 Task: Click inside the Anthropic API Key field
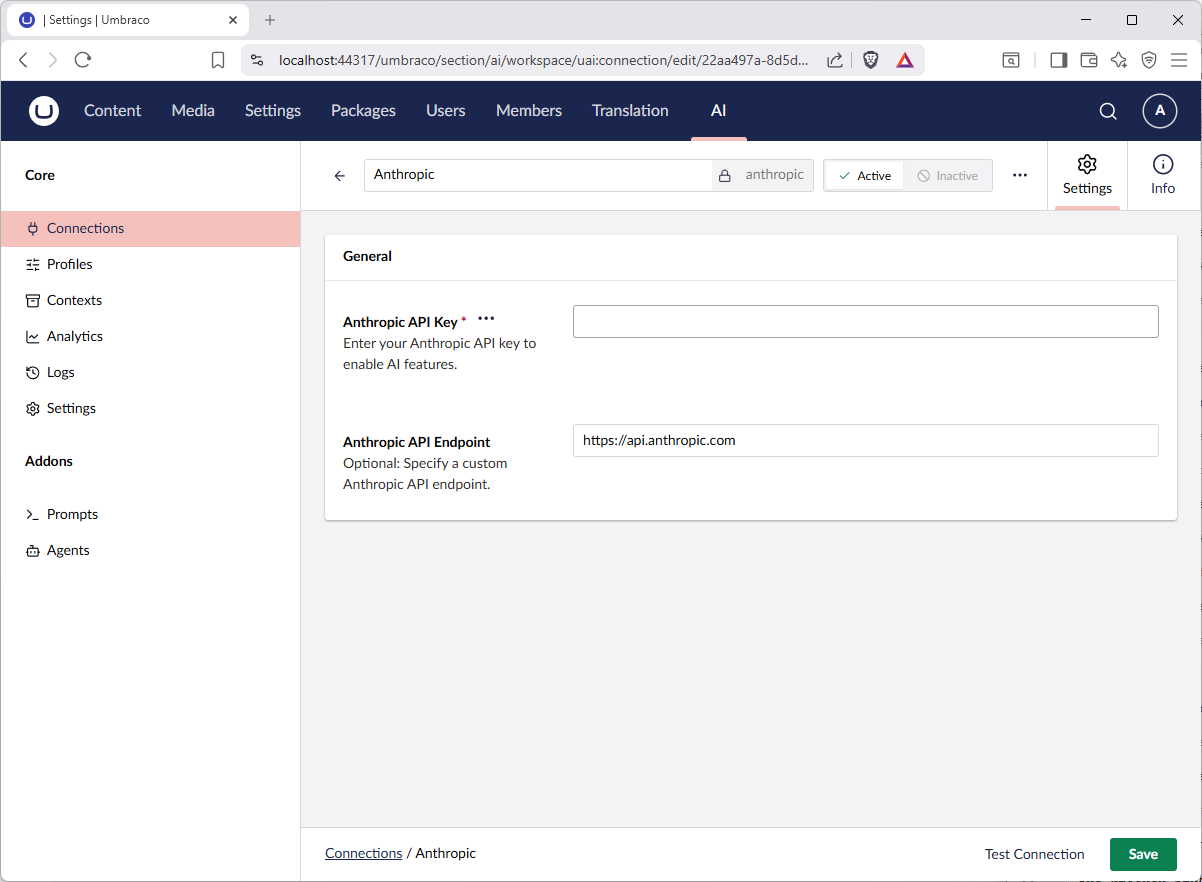coord(865,321)
